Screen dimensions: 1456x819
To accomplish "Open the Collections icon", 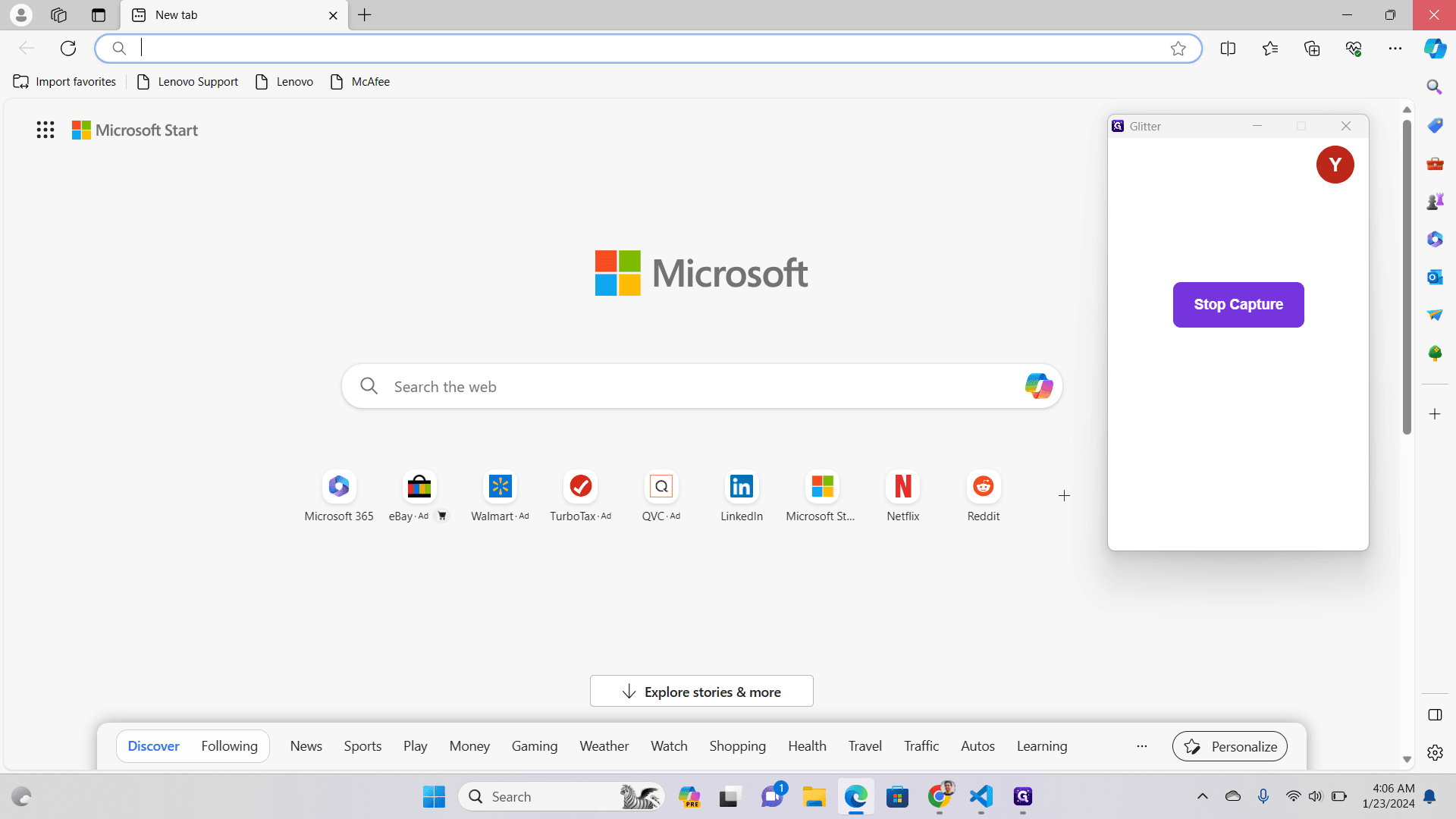I will pyautogui.click(x=1312, y=49).
